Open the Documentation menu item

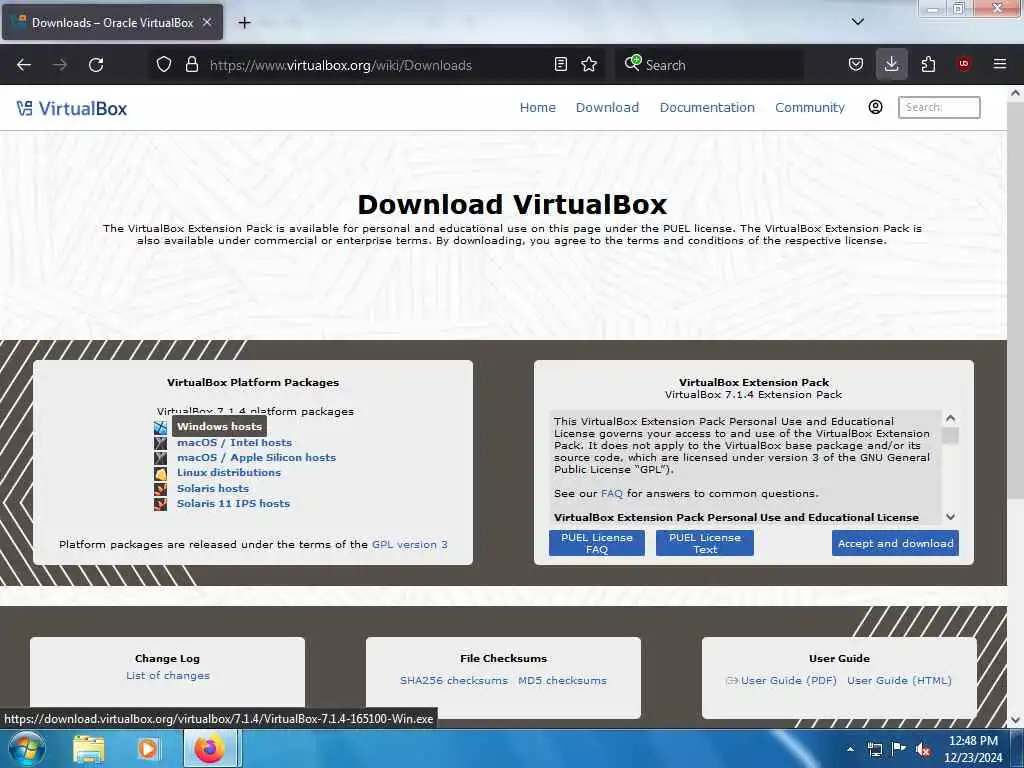(x=707, y=108)
